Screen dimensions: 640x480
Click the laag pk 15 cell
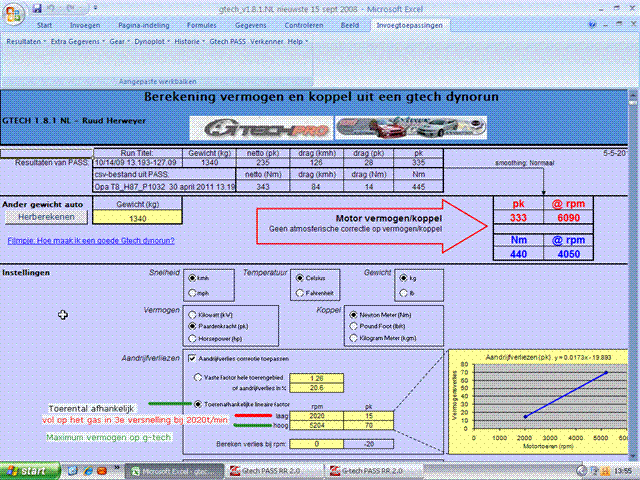(369, 416)
